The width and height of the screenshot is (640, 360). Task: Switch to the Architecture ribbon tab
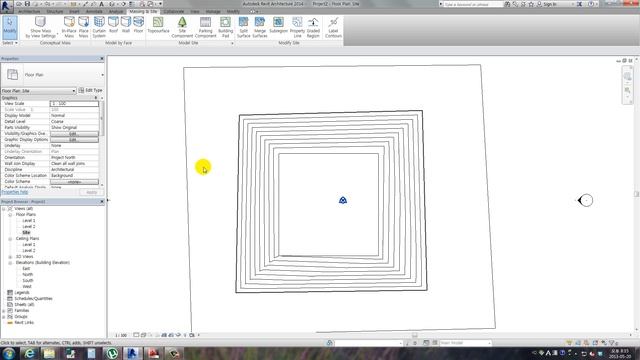click(x=29, y=11)
